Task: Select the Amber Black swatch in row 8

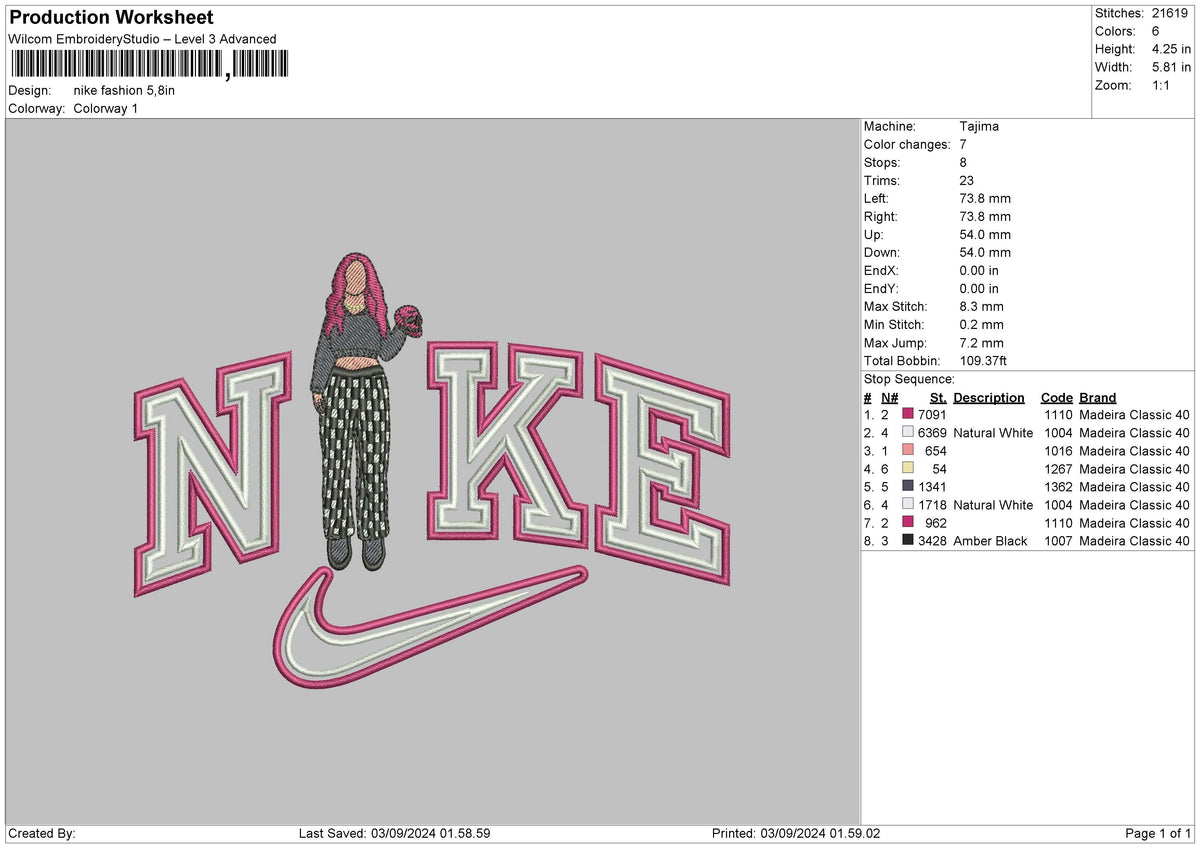Action: tap(908, 541)
